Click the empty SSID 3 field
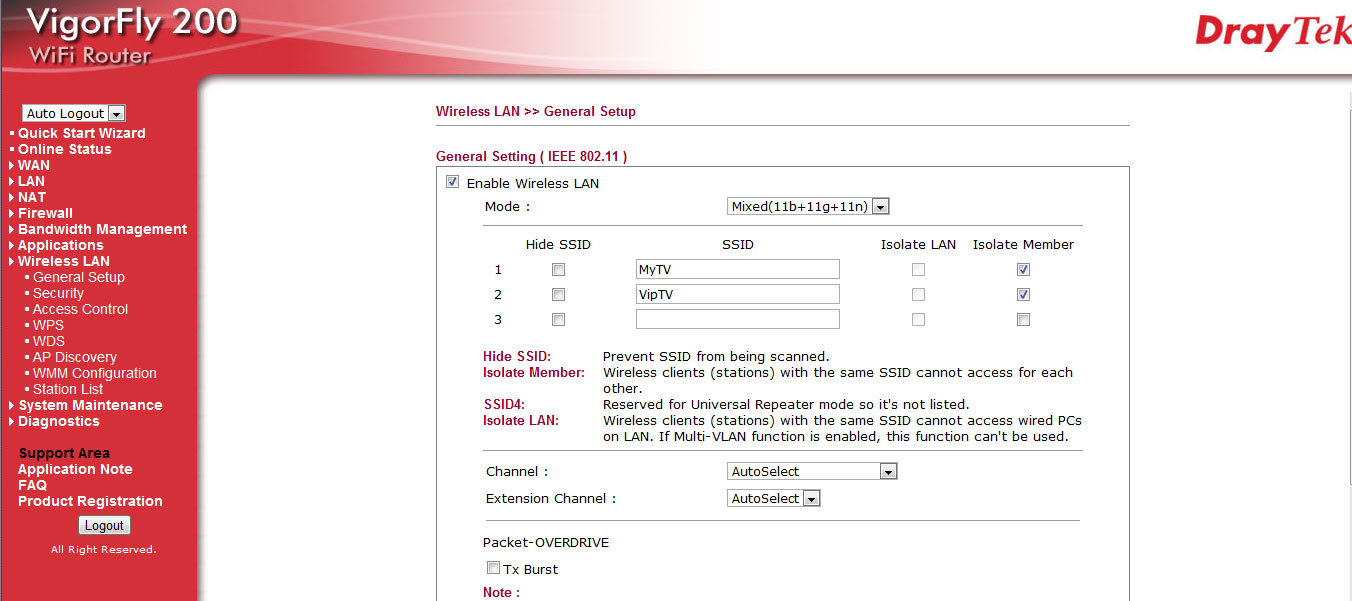The width and height of the screenshot is (1352, 601). click(738, 319)
